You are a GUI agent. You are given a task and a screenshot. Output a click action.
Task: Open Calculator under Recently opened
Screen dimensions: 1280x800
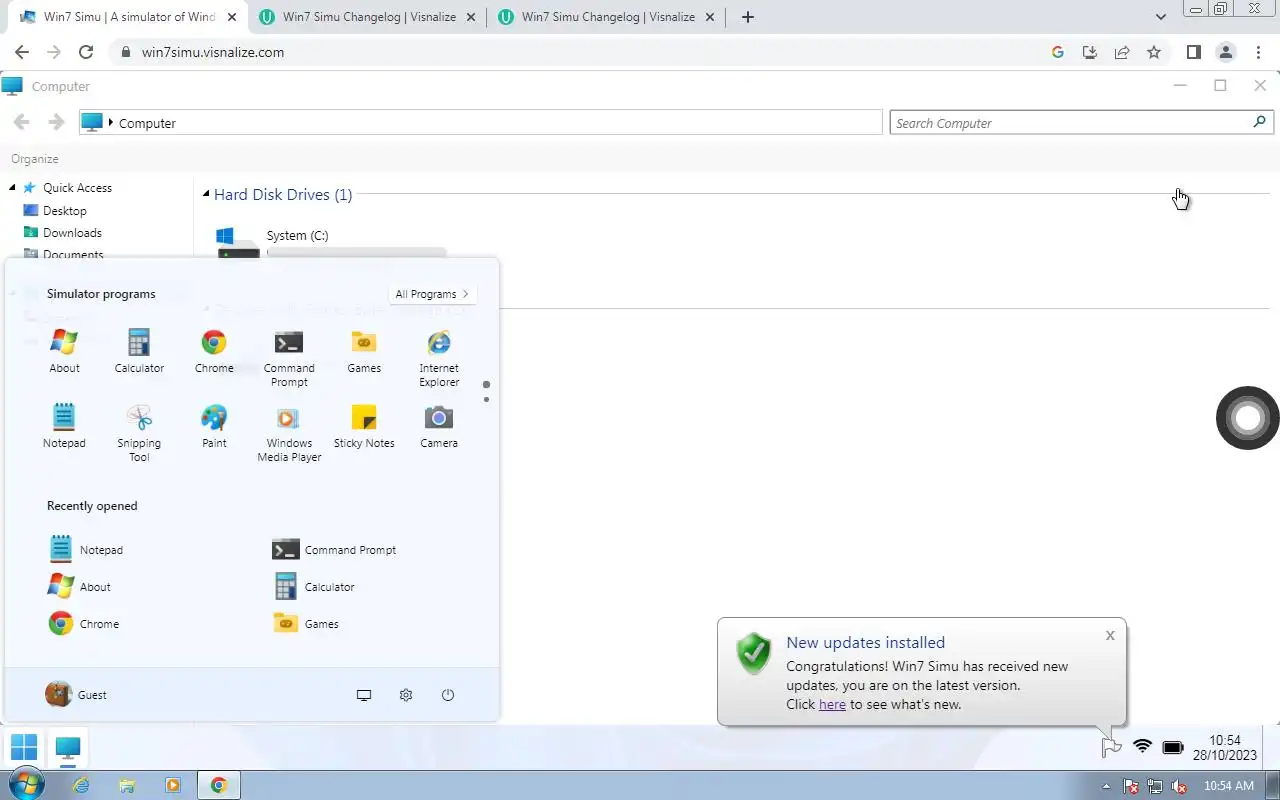point(314,586)
